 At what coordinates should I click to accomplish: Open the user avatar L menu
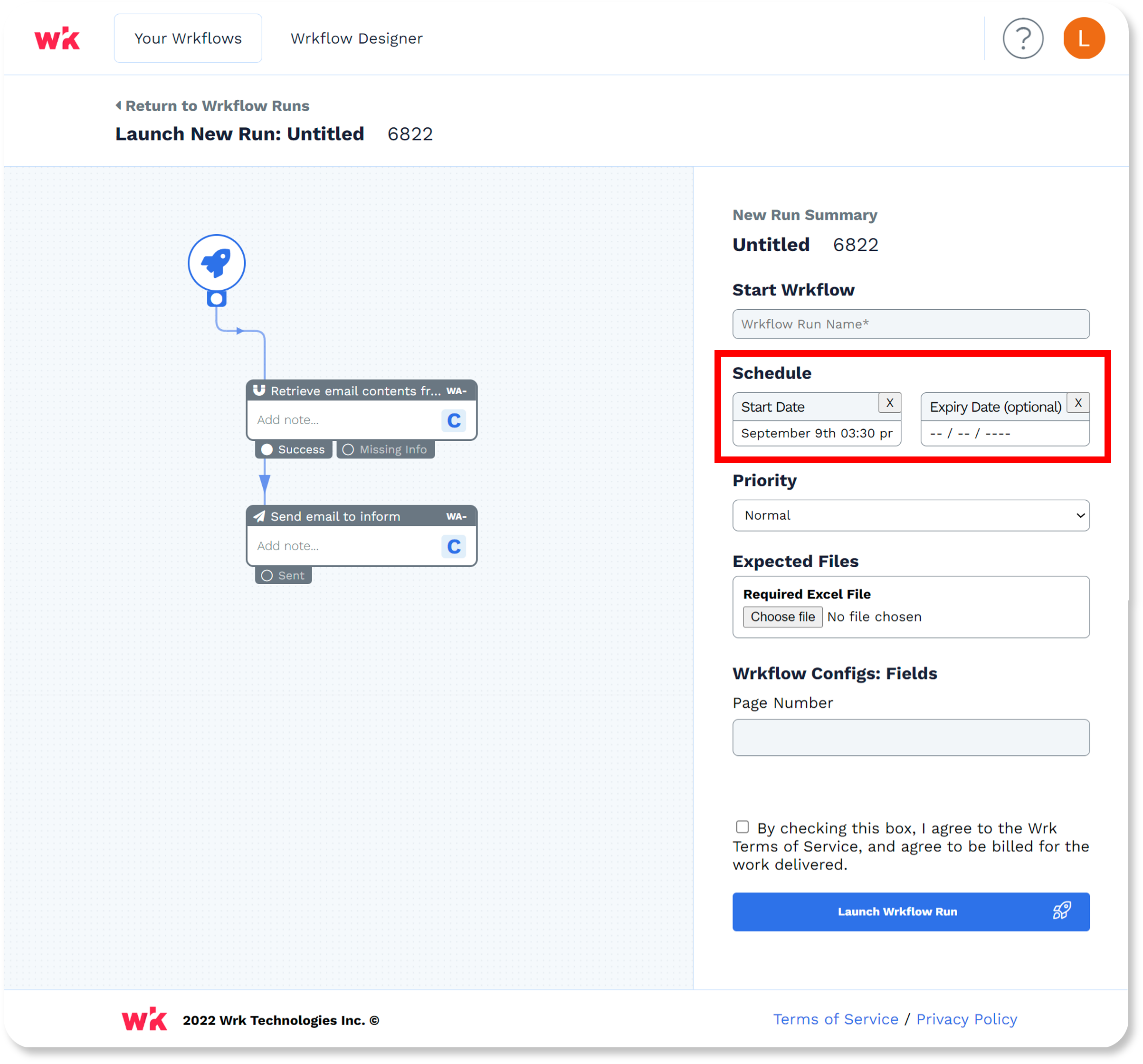(1083, 38)
